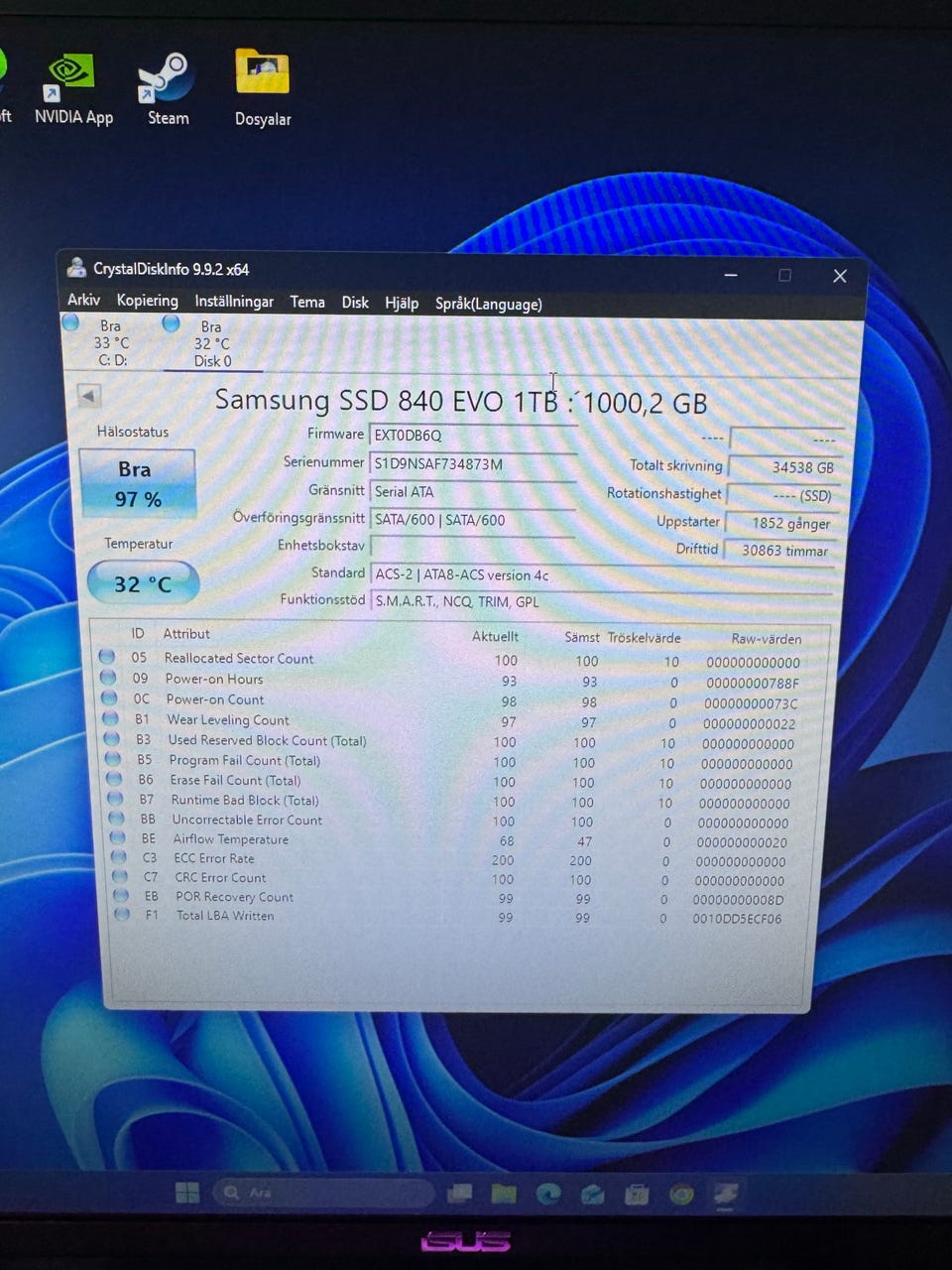The width and height of the screenshot is (952, 1270).
Task: Click the taskbar search box Ara
Action: pos(324,1193)
